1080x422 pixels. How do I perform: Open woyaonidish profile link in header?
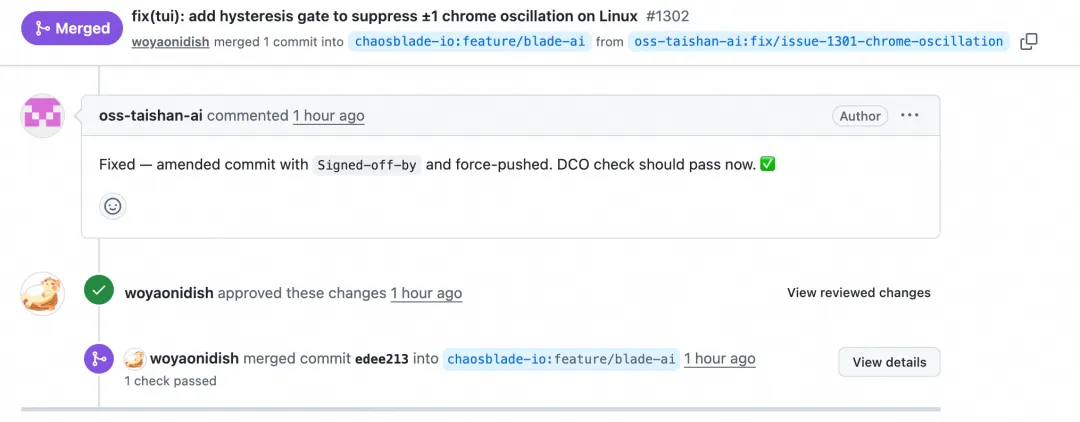tap(170, 42)
